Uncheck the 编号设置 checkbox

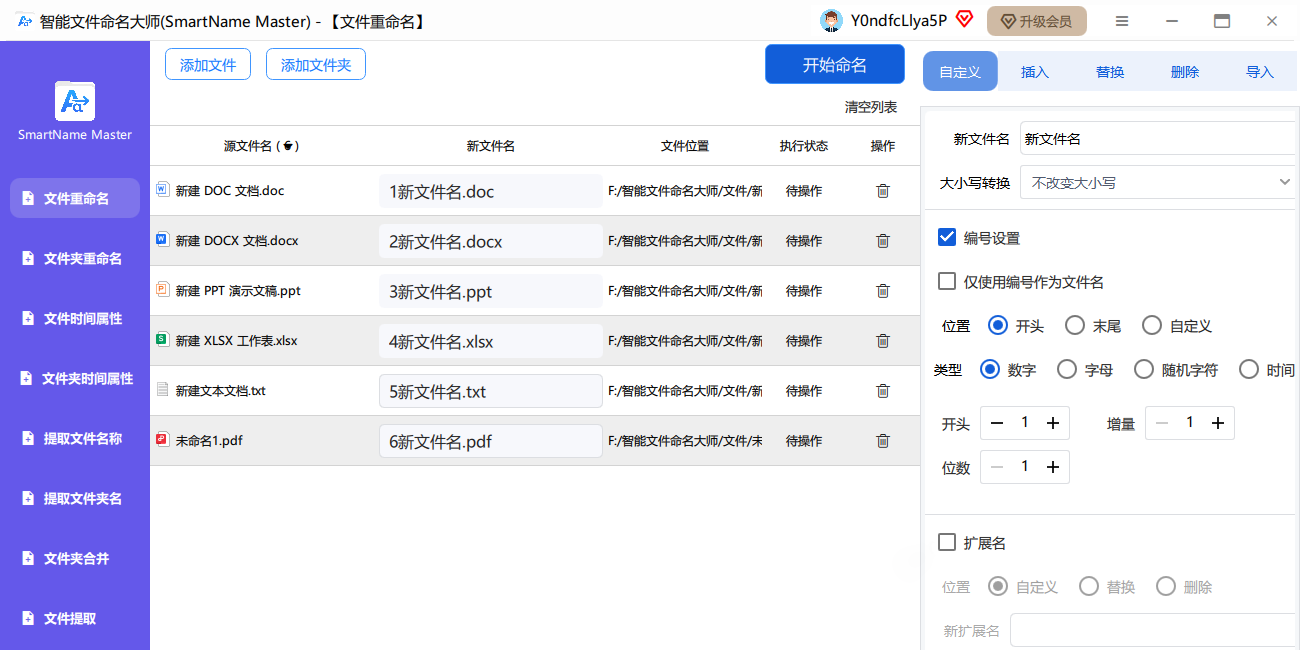(947, 237)
